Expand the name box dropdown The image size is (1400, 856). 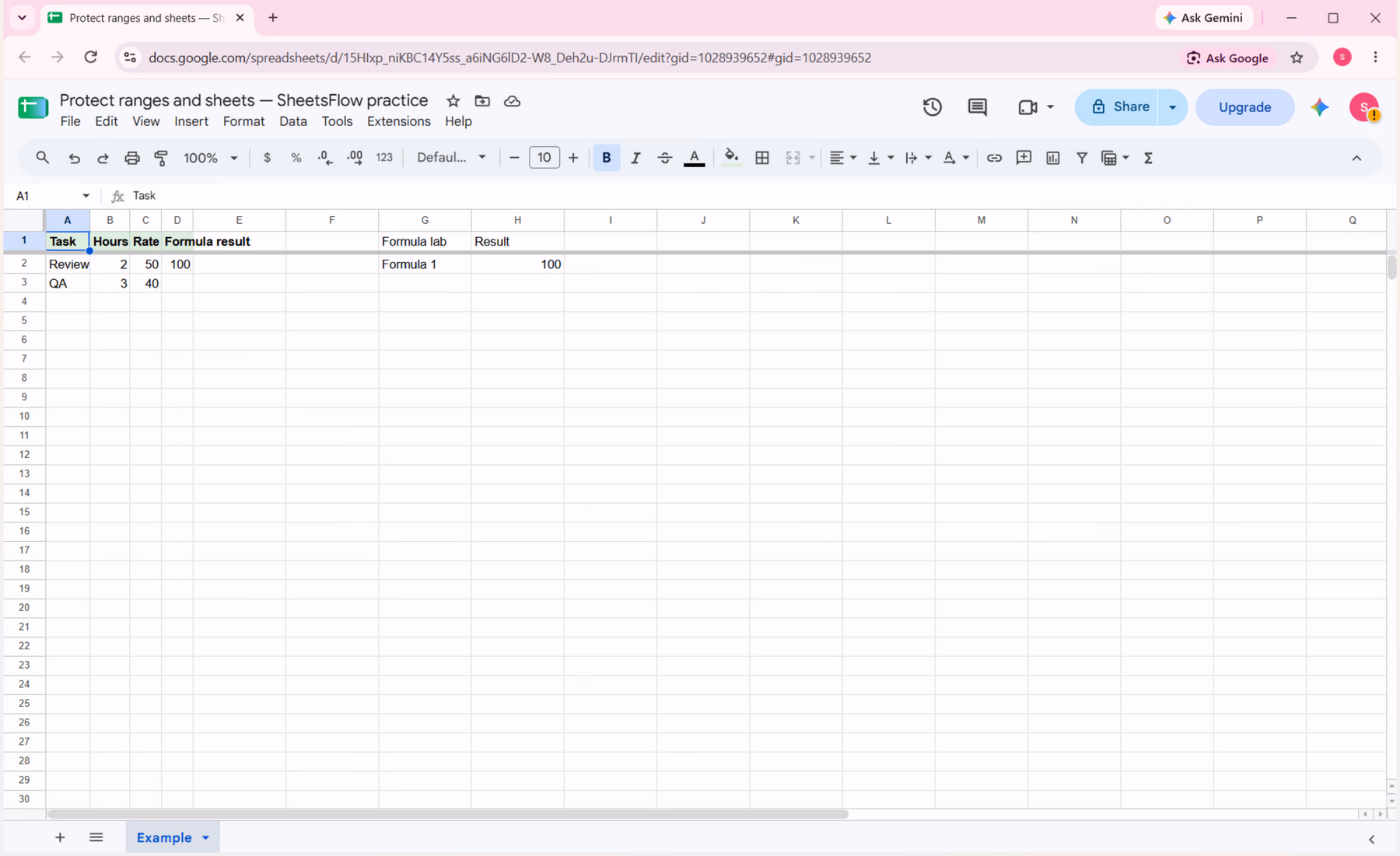pyautogui.click(x=86, y=196)
